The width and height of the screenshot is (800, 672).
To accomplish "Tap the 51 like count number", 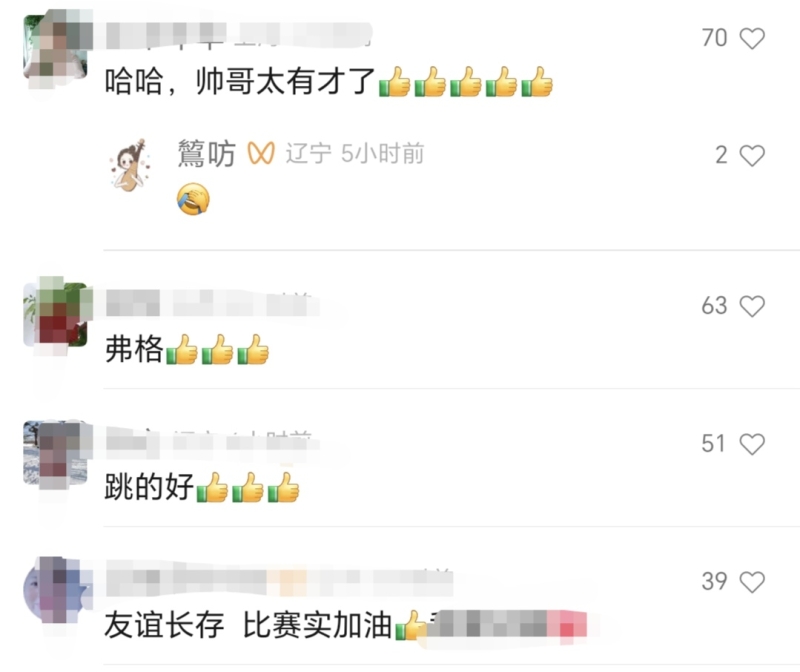I will (713, 444).
